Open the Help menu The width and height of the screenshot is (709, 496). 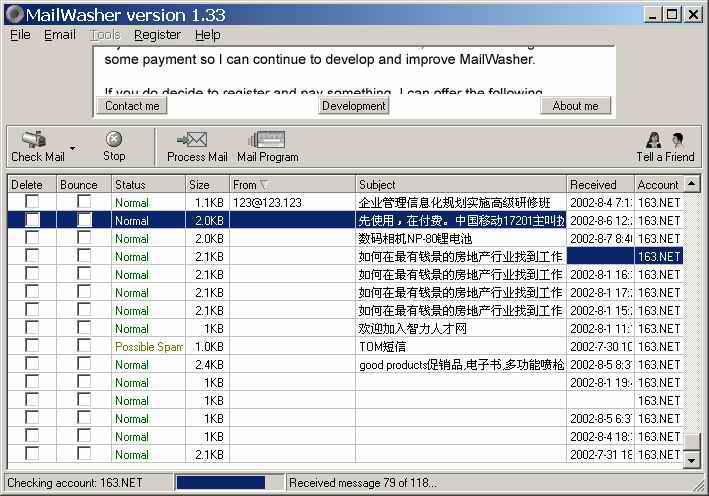208,35
